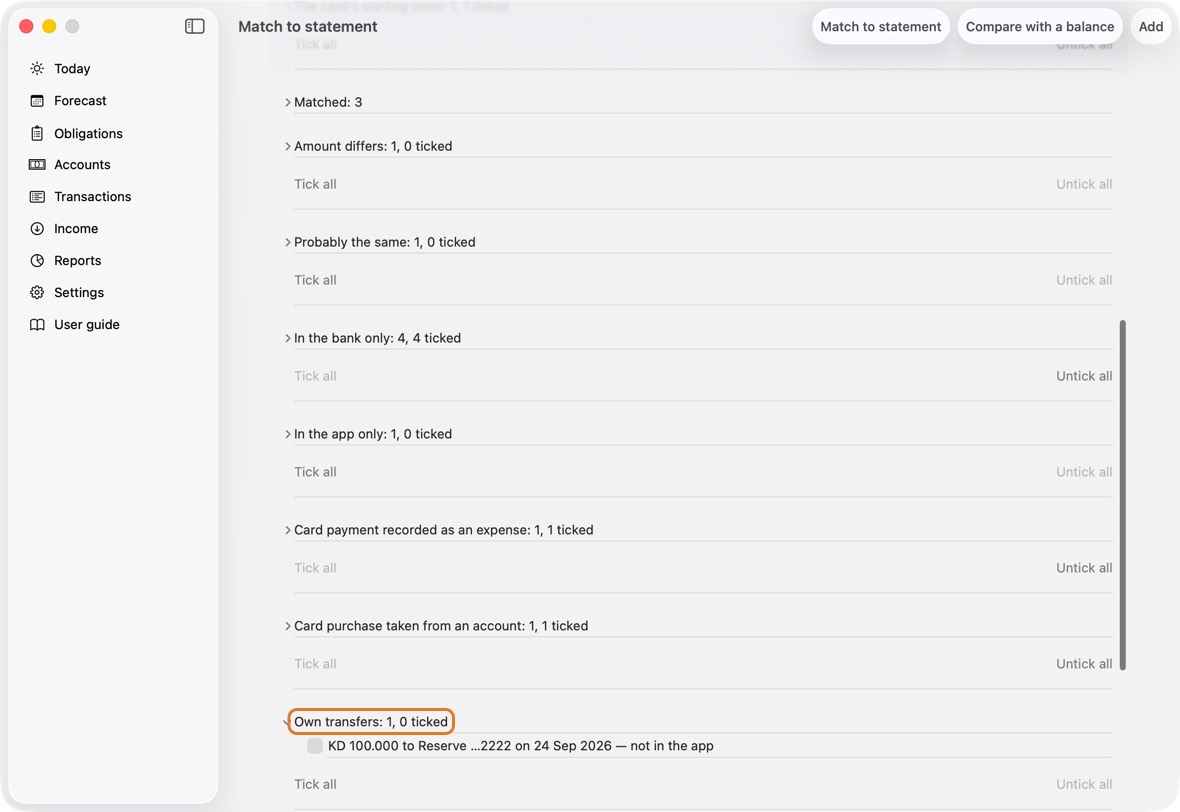
Task: Tick all under Probably the same
Action: tap(315, 280)
